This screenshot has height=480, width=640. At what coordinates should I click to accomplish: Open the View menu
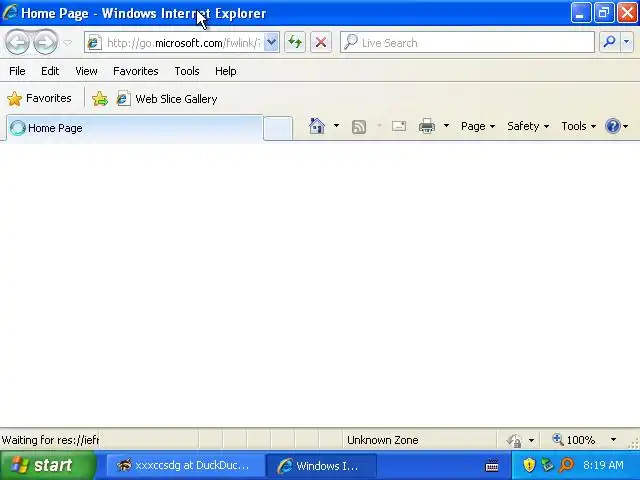coord(86,71)
